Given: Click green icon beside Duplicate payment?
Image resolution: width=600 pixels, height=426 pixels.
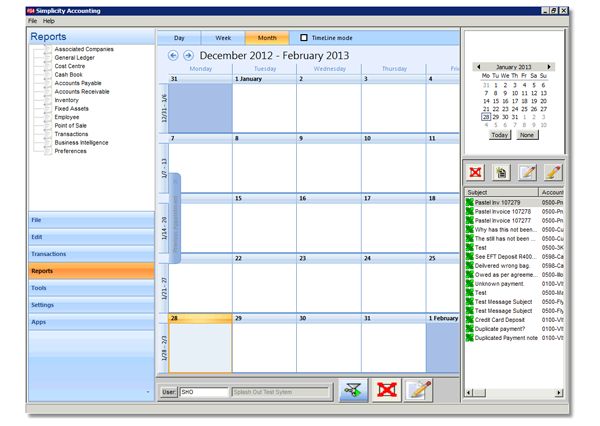Looking at the screenshot, I should click(470, 329).
